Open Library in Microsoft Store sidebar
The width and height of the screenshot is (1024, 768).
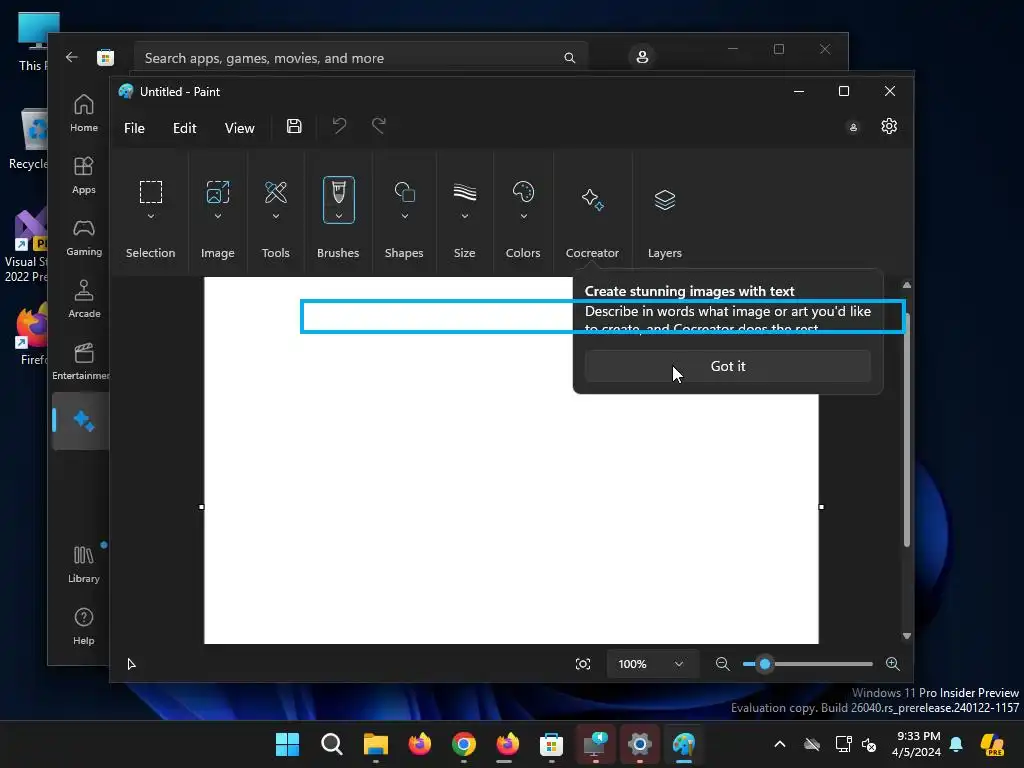(84, 564)
